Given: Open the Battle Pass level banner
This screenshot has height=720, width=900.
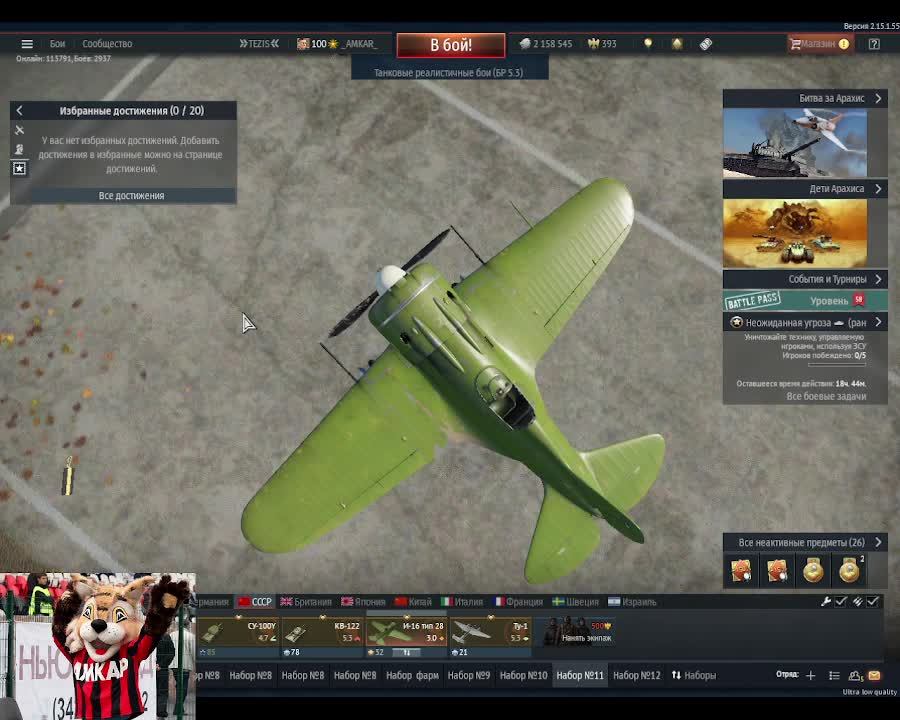Looking at the screenshot, I should (x=805, y=300).
